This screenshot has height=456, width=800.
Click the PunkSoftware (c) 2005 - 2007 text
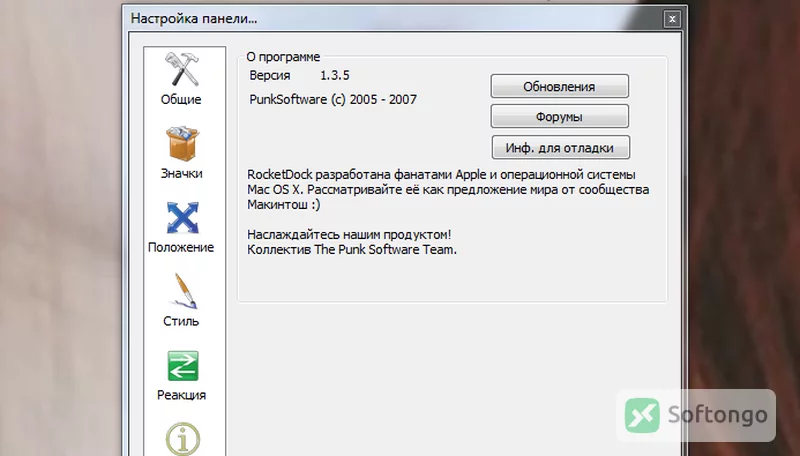(333, 99)
